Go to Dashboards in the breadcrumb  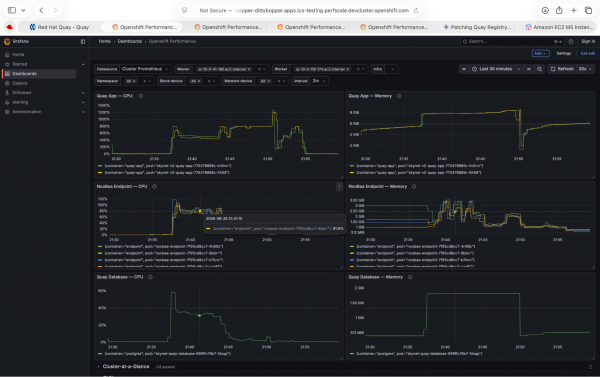point(130,41)
